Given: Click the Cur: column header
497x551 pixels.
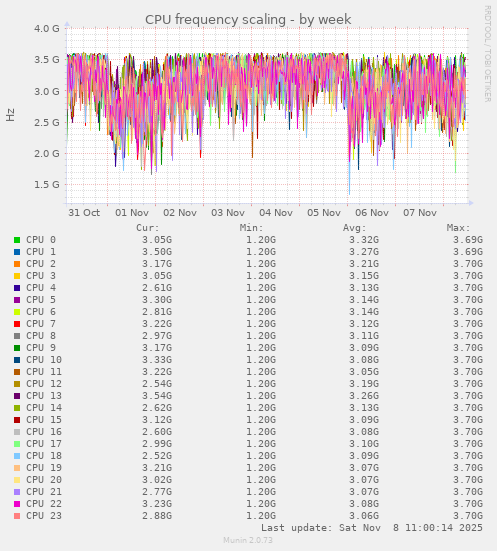Looking at the screenshot, I should pos(148,228).
